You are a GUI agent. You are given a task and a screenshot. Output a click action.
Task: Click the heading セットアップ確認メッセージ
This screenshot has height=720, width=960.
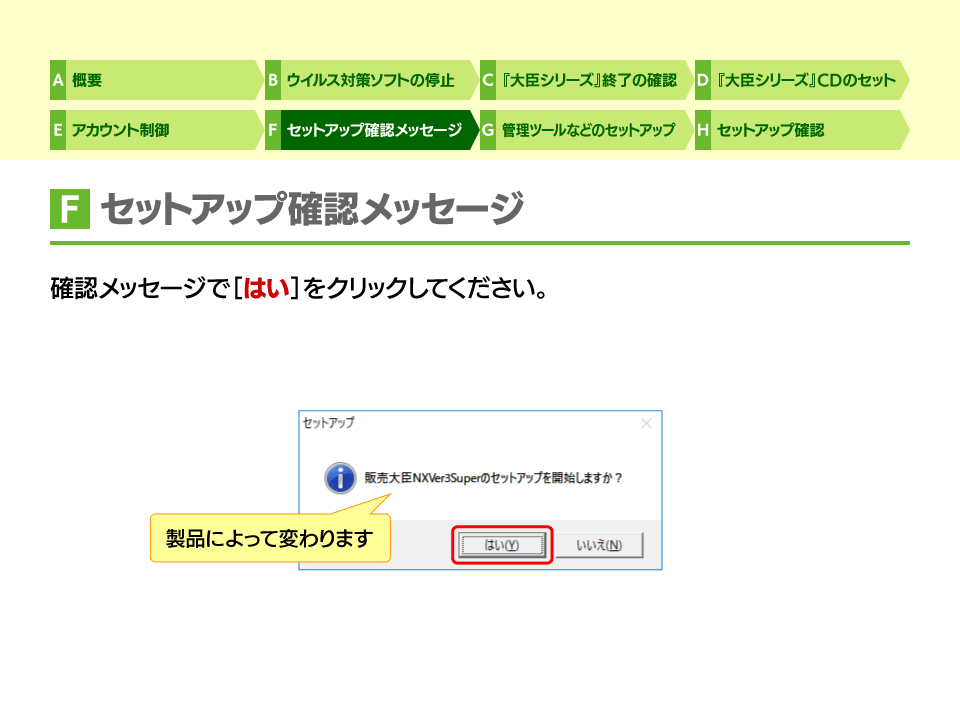312,209
